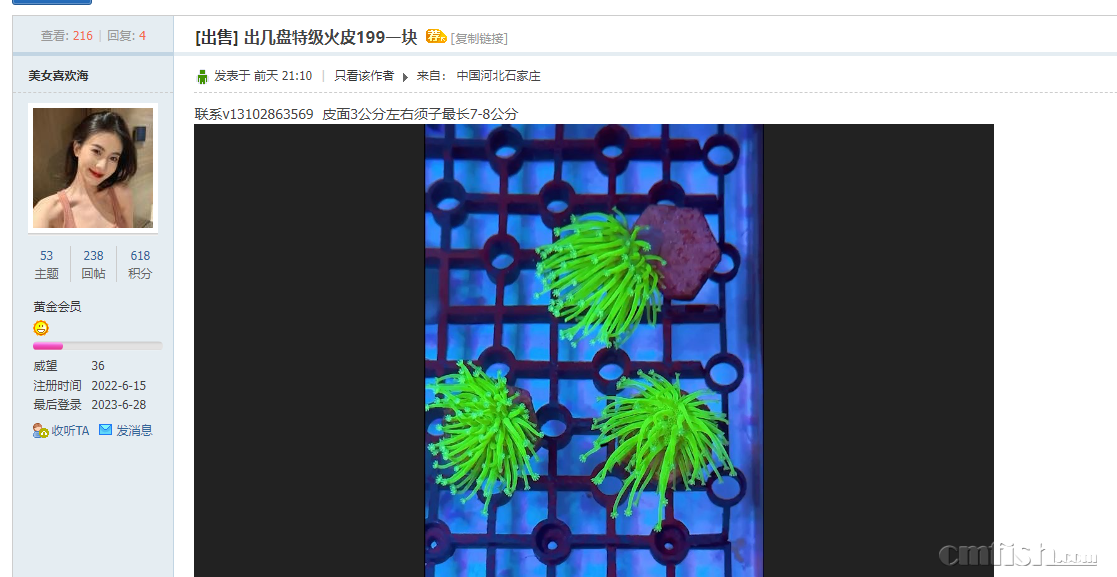Screen dimensions: 1117x577
Task: Click the green author status icon
Action: click(202, 76)
